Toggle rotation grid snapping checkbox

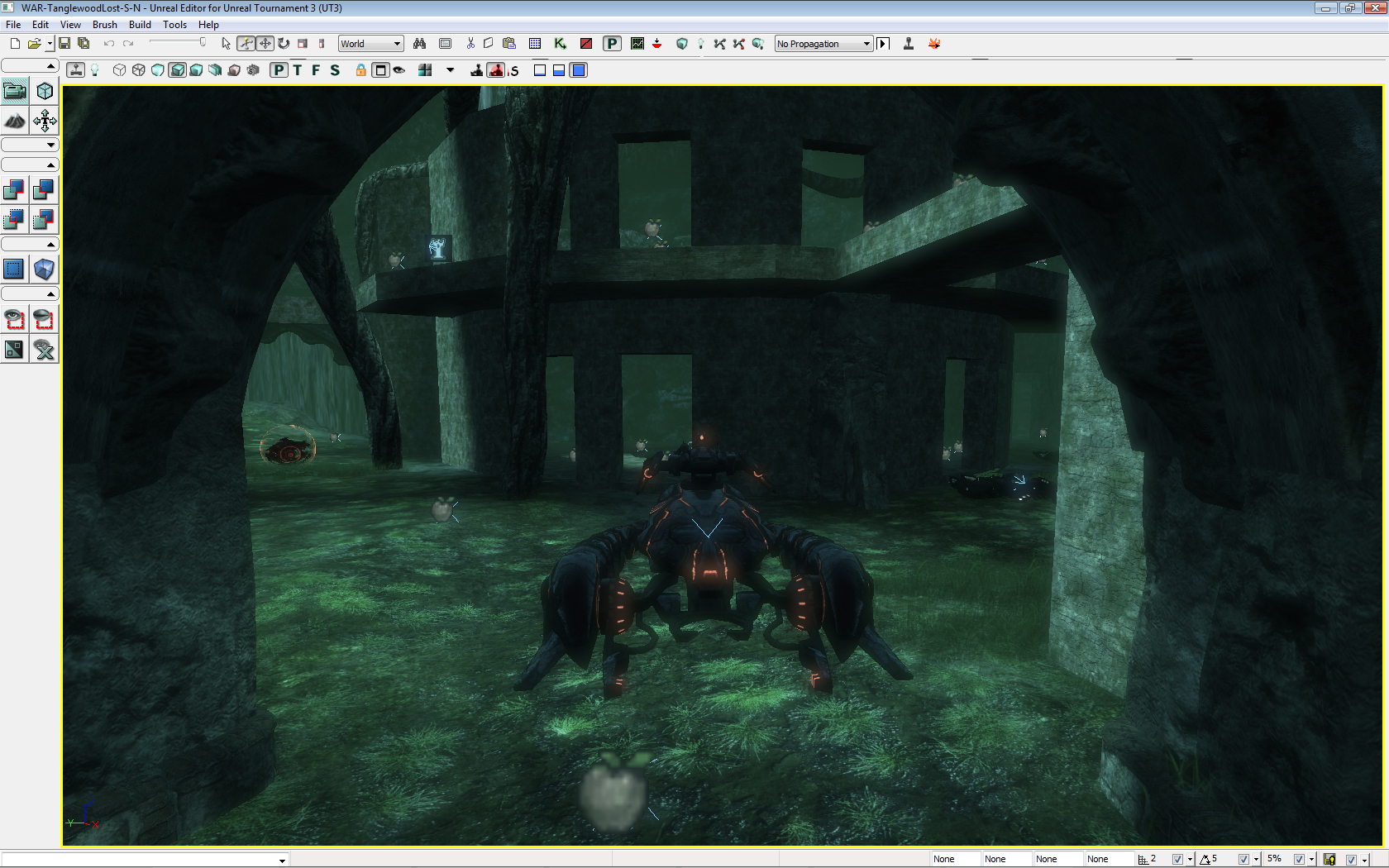pyautogui.click(x=1243, y=860)
